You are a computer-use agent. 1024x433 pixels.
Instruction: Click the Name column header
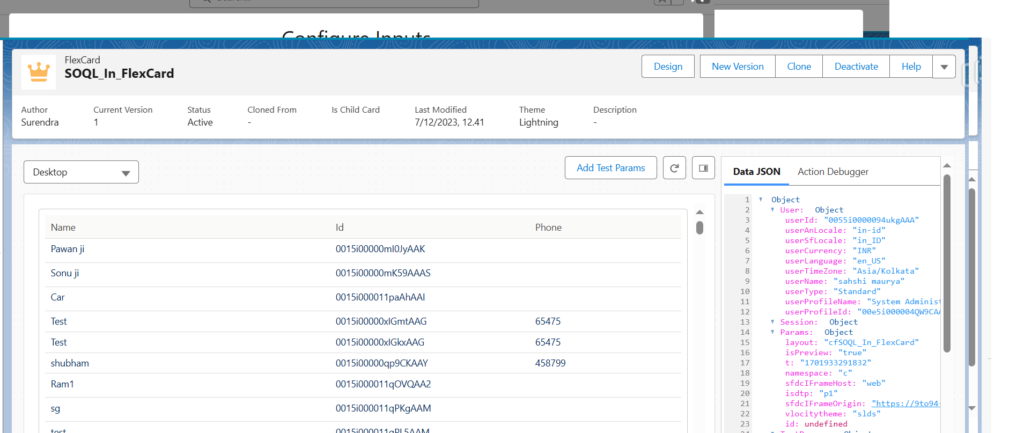pos(63,227)
